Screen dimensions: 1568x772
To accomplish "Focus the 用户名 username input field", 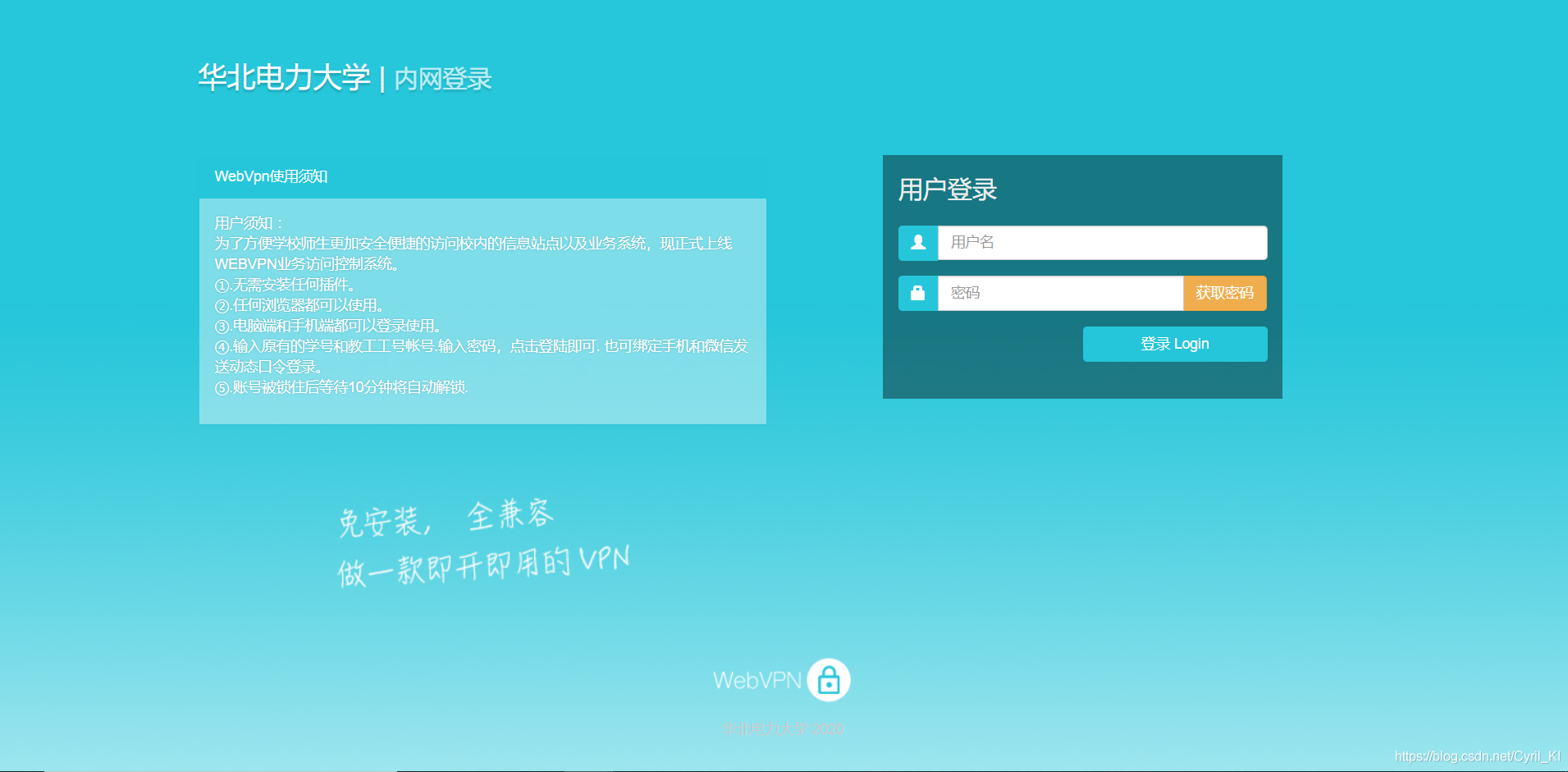I will pos(1102,243).
